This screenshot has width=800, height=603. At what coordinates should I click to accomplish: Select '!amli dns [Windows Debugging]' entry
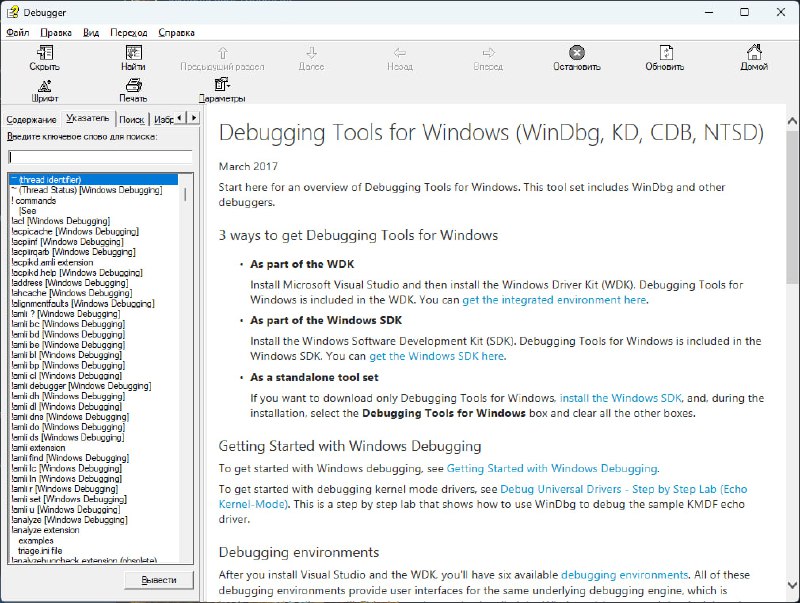pyautogui.click(x=70, y=417)
